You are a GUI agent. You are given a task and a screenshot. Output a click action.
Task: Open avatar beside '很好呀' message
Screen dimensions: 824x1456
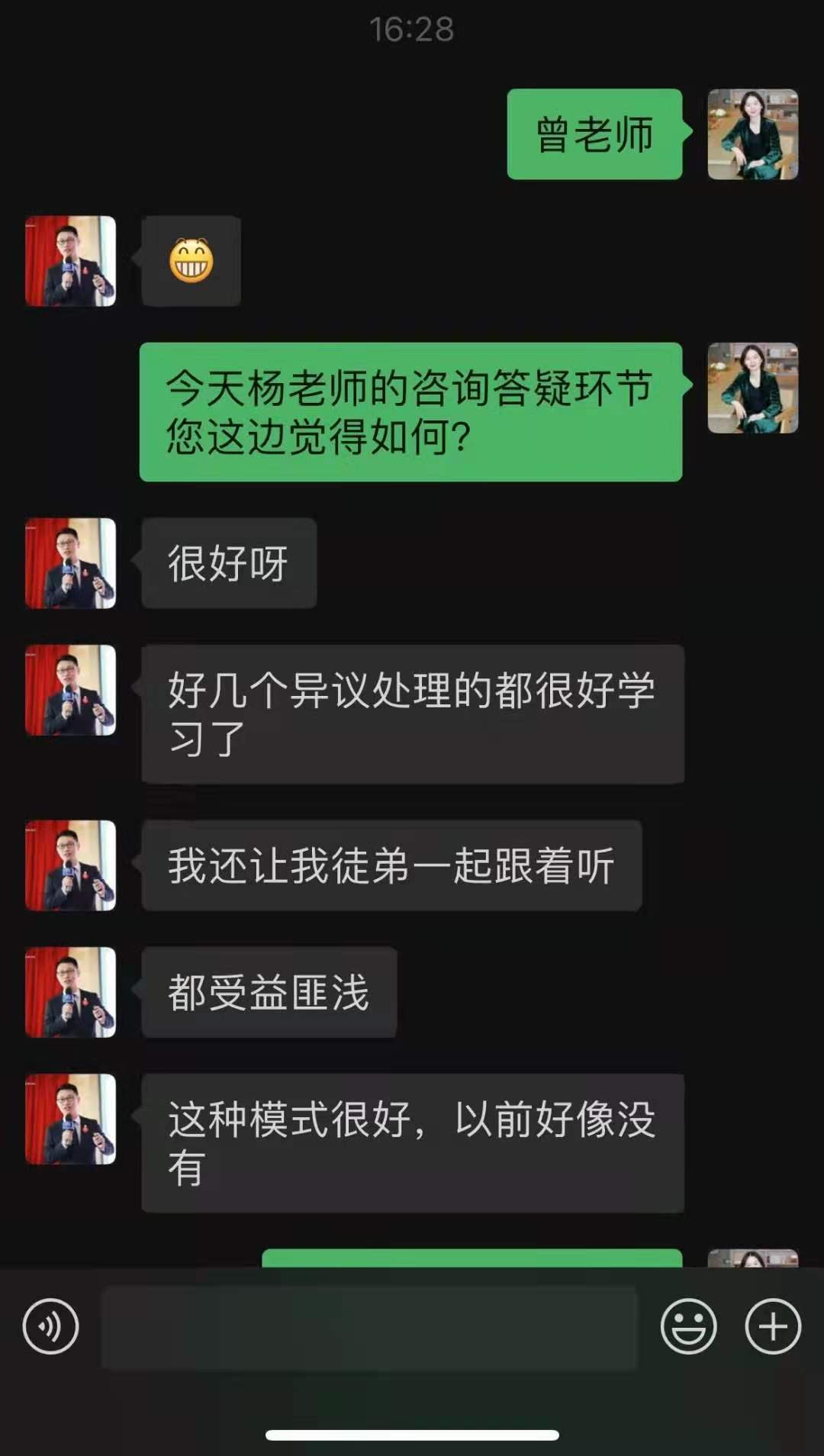click(70, 563)
